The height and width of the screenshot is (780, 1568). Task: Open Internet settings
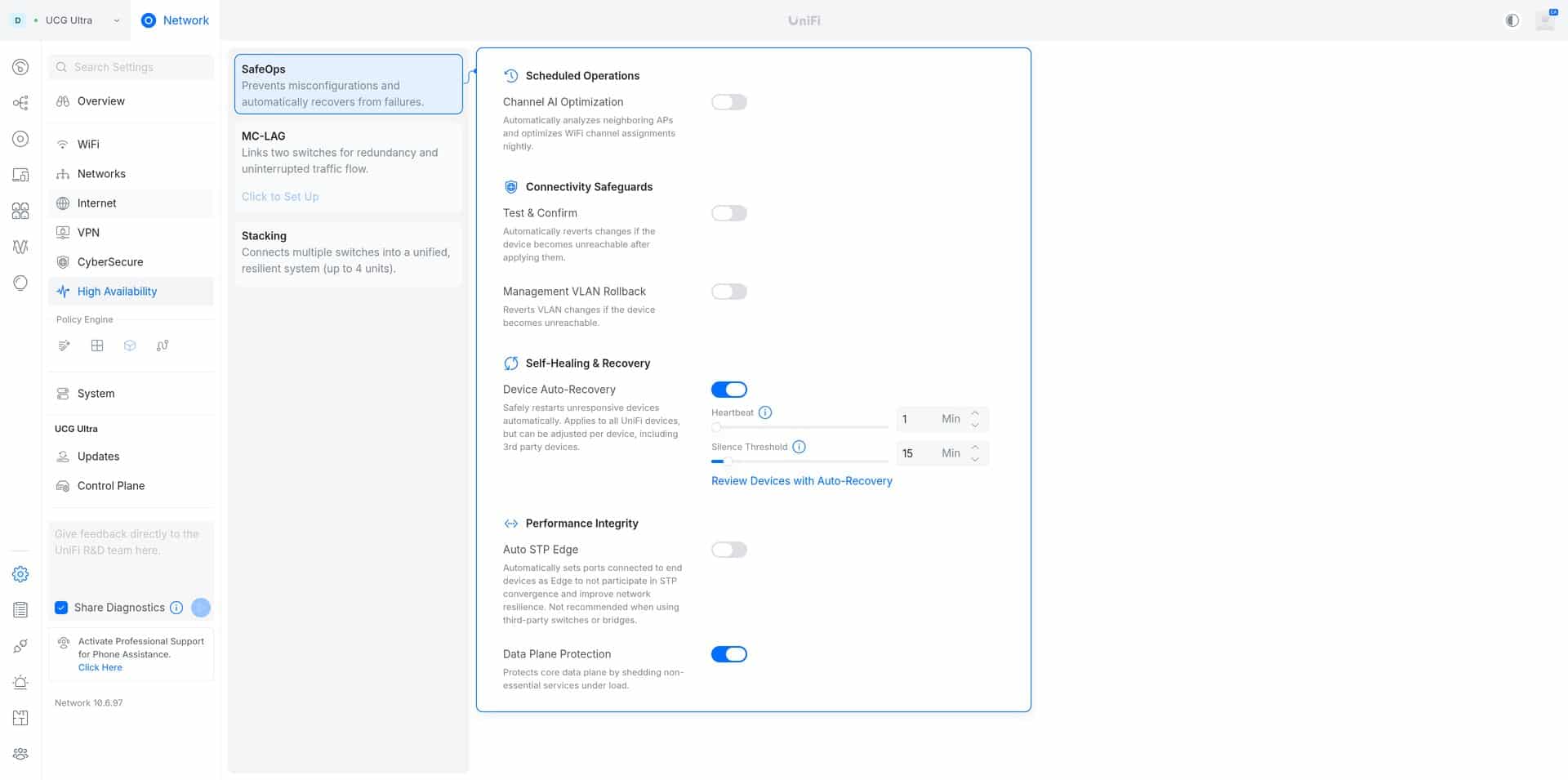click(x=131, y=203)
